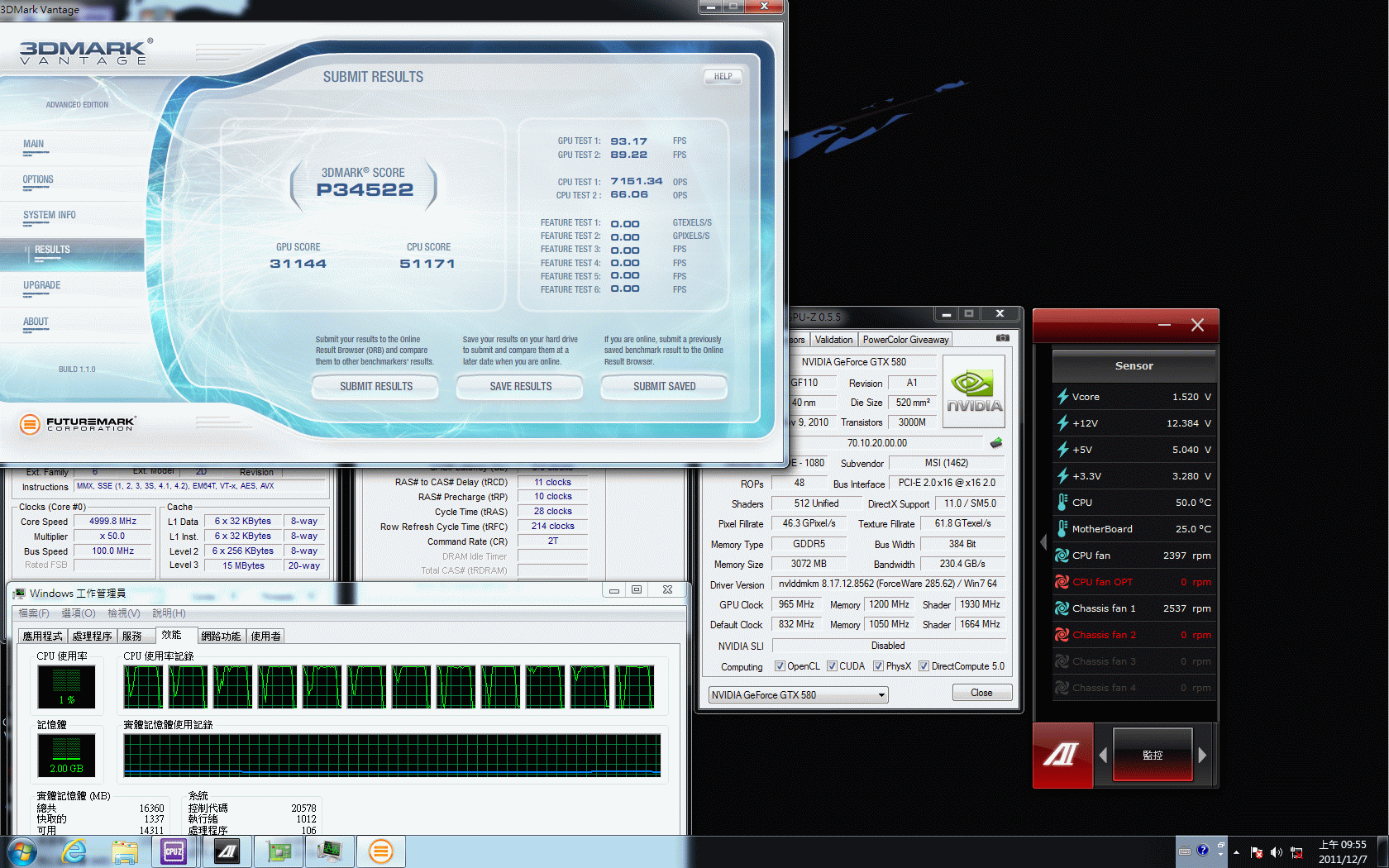
Task: Switch to 使用者 tab in Task Manager
Action: point(265,636)
